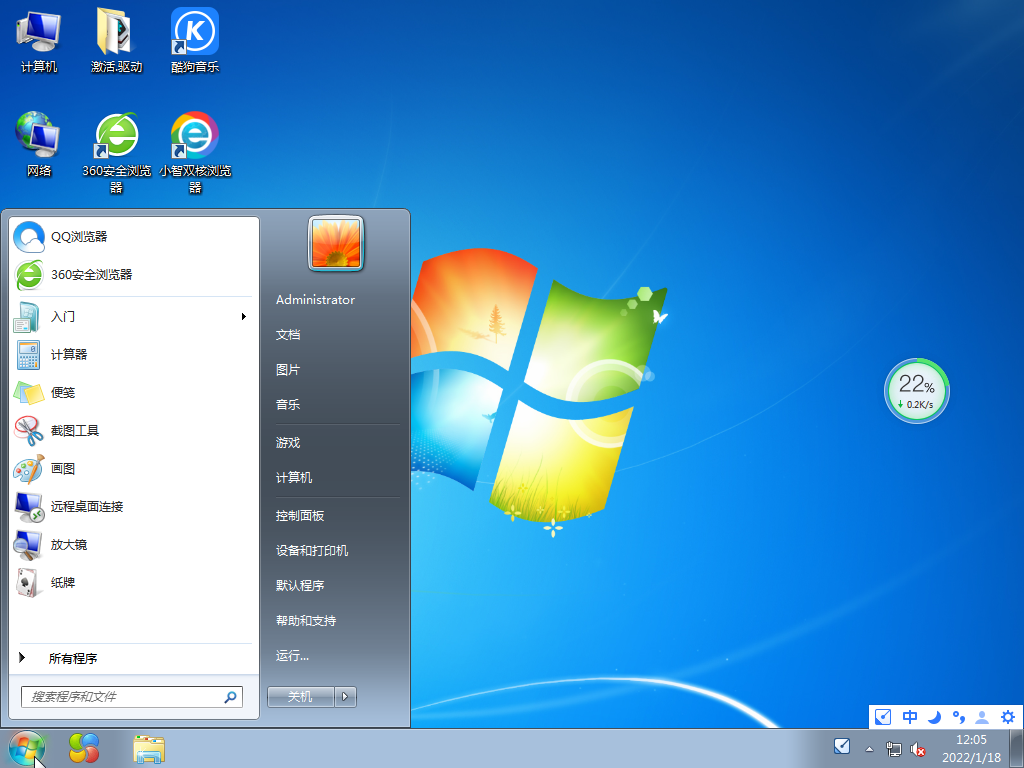Image resolution: width=1024 pixels, height=768 pixels.
Task: Show hidden tray icons with the up arrow
Action: tap(869, 749)
